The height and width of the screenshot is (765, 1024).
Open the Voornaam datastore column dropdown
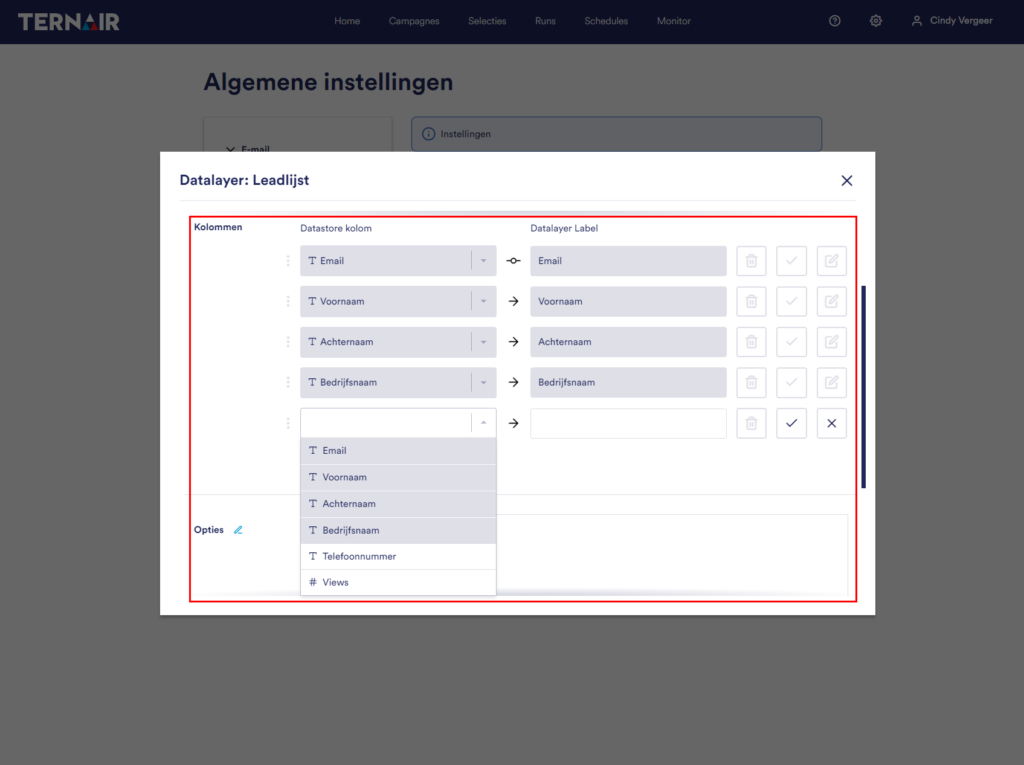click(398, 301)
